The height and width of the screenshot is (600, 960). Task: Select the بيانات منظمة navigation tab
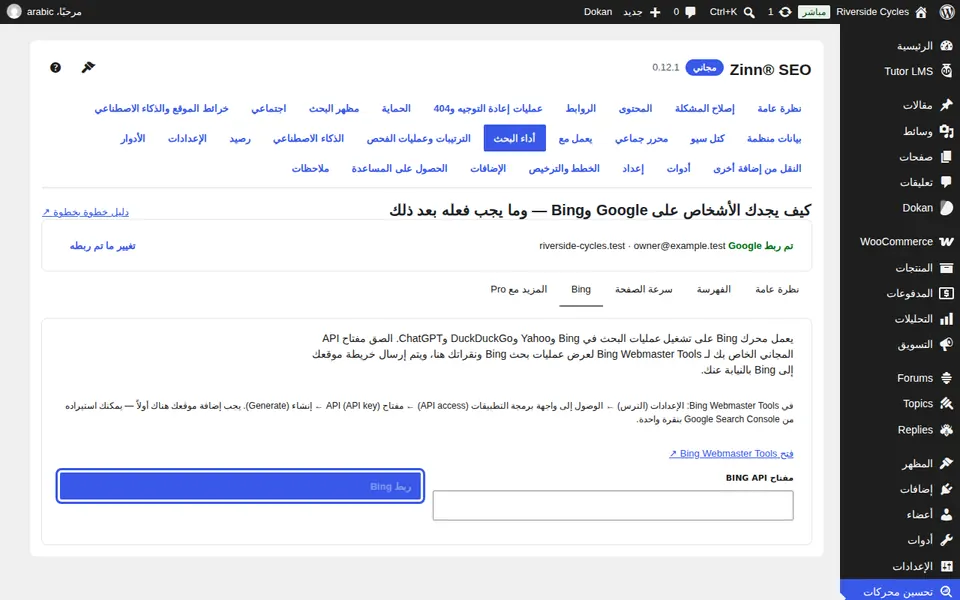(x=774, y=138)
